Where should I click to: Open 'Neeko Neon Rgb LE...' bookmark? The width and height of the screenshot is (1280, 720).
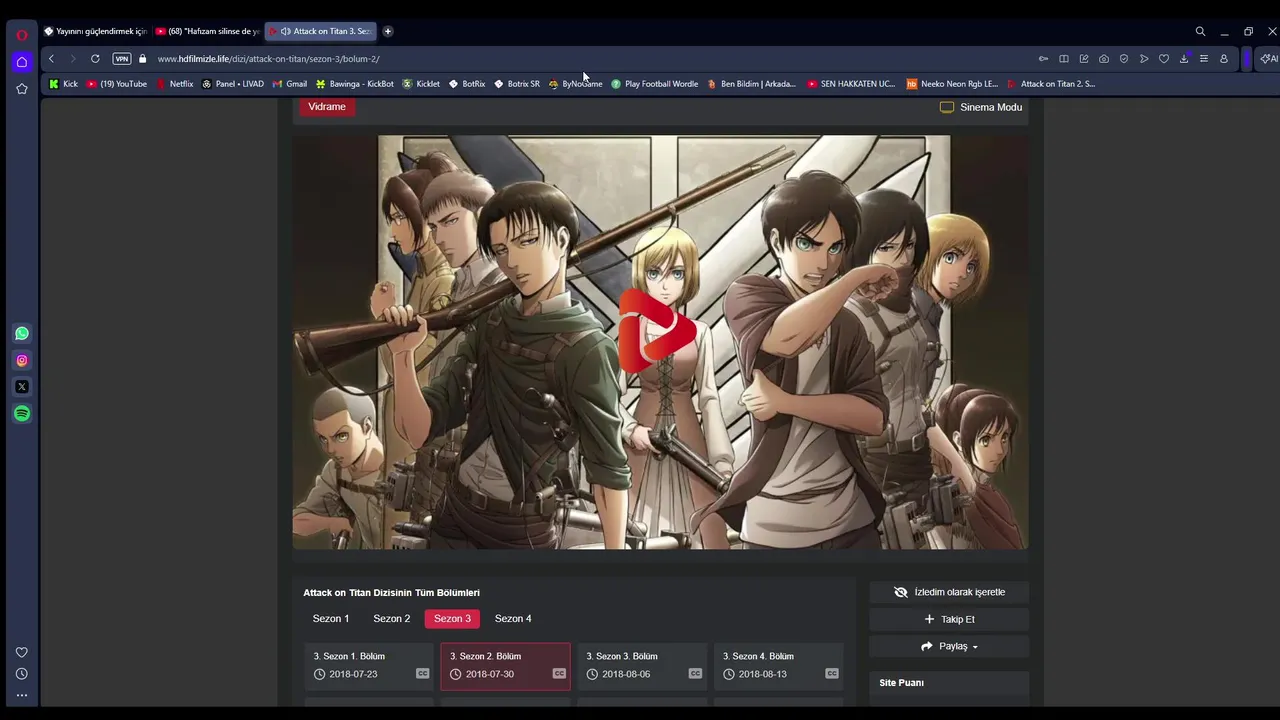pyautogui.click(x=952, y=84)
